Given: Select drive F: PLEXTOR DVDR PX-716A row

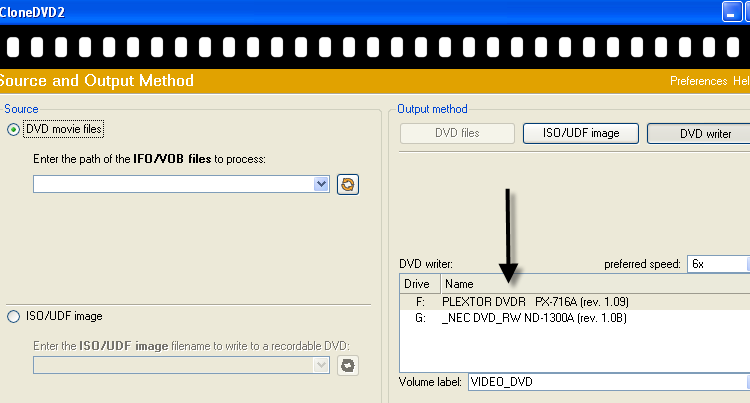Looking at the screenshot, I should (575, 302).
